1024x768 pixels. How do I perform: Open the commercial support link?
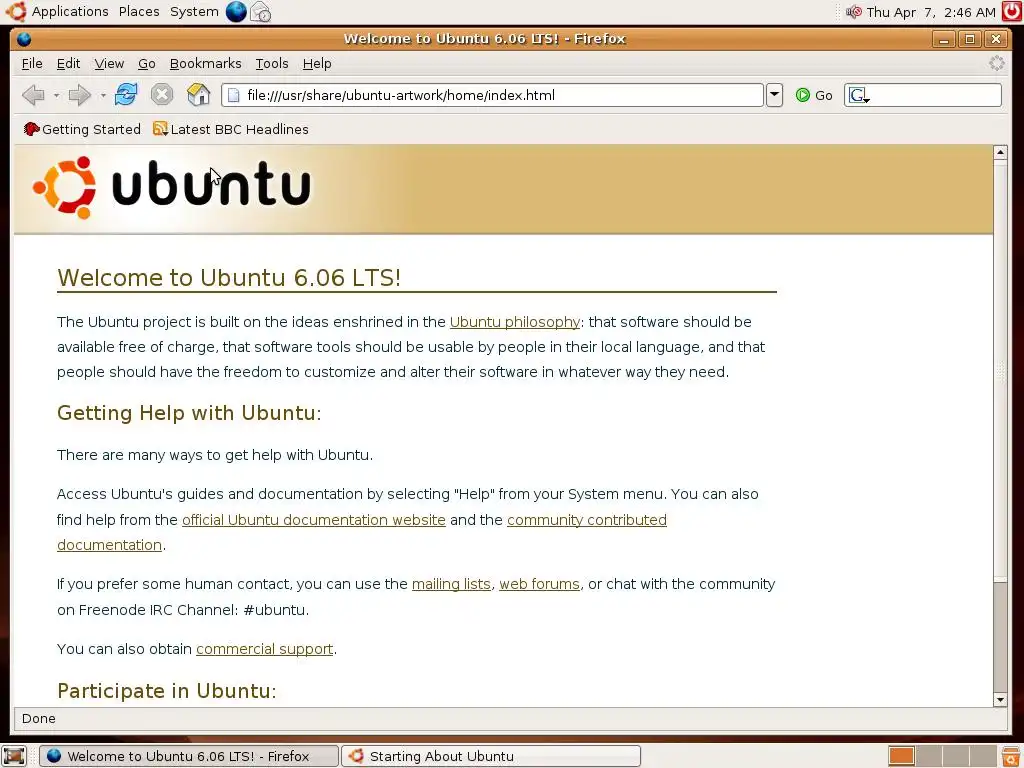264,649
